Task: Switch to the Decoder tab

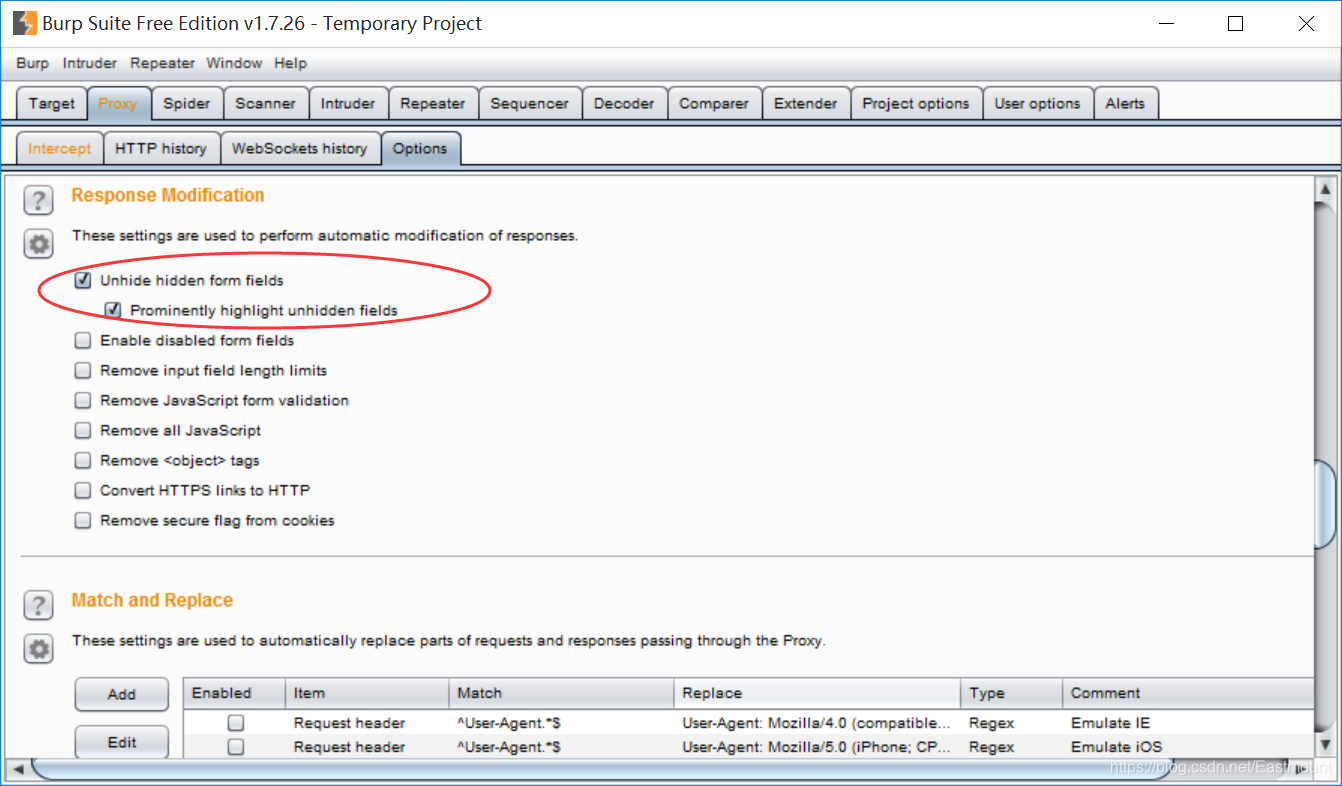Action: tap(624, 103)
